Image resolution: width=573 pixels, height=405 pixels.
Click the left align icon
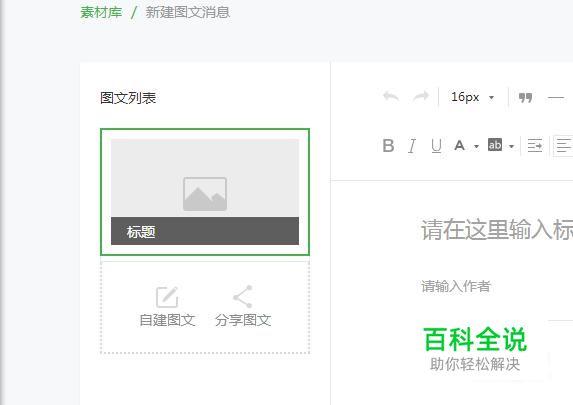(x=563, y=145)
